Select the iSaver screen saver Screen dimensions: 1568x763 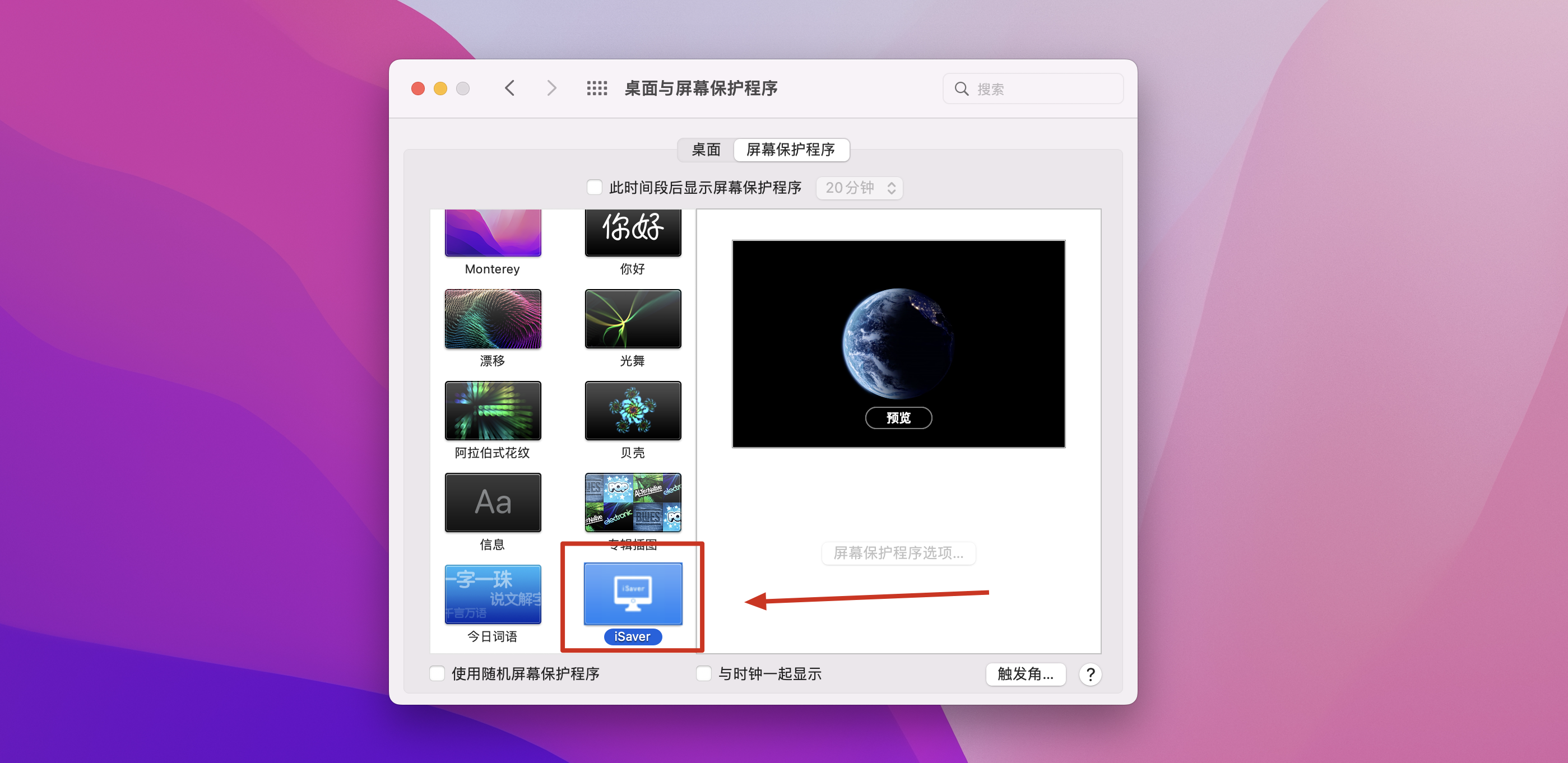(633, 594)
